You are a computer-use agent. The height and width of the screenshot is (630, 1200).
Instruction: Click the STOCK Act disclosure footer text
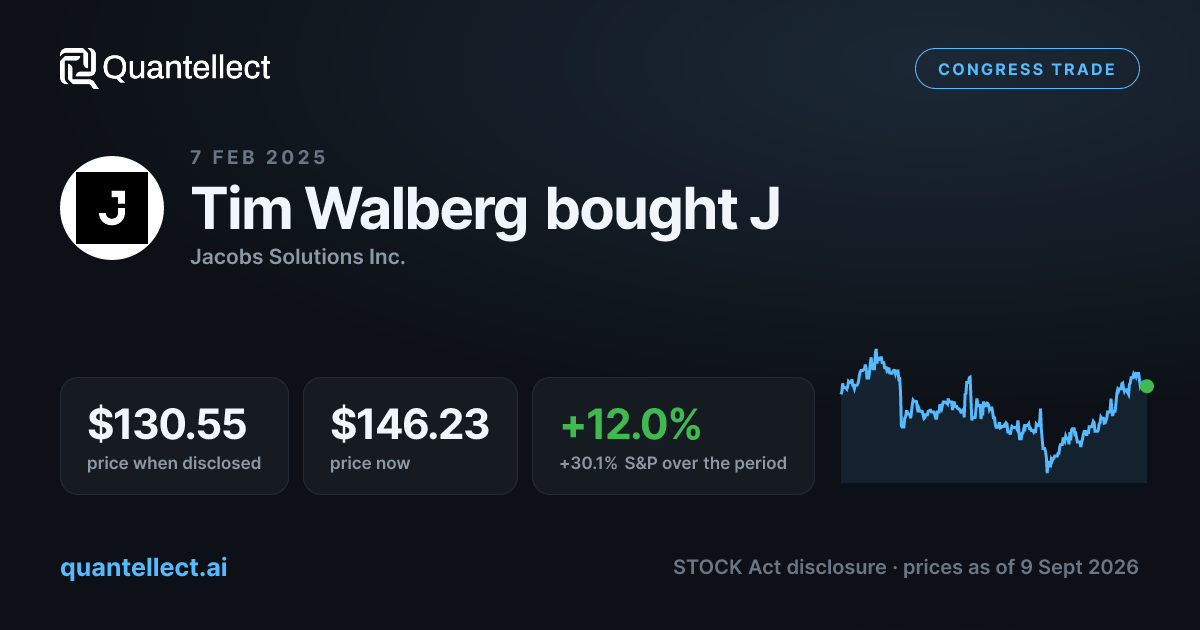click(779, 567)
